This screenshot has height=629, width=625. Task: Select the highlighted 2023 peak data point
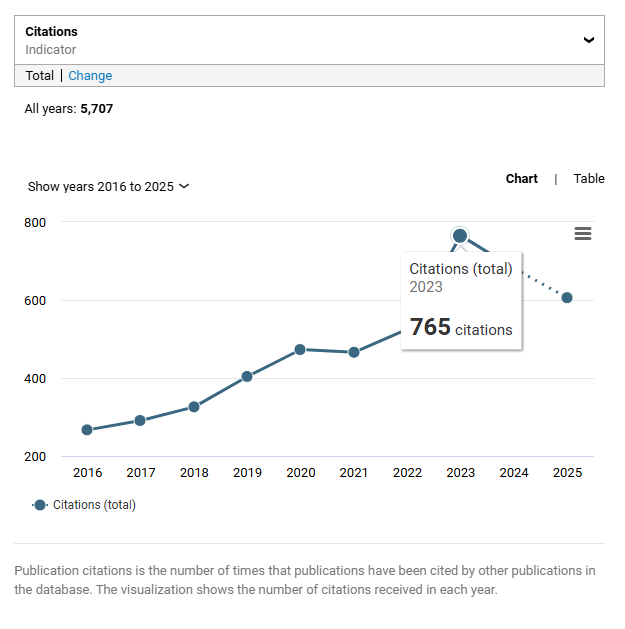pos(460,236)
